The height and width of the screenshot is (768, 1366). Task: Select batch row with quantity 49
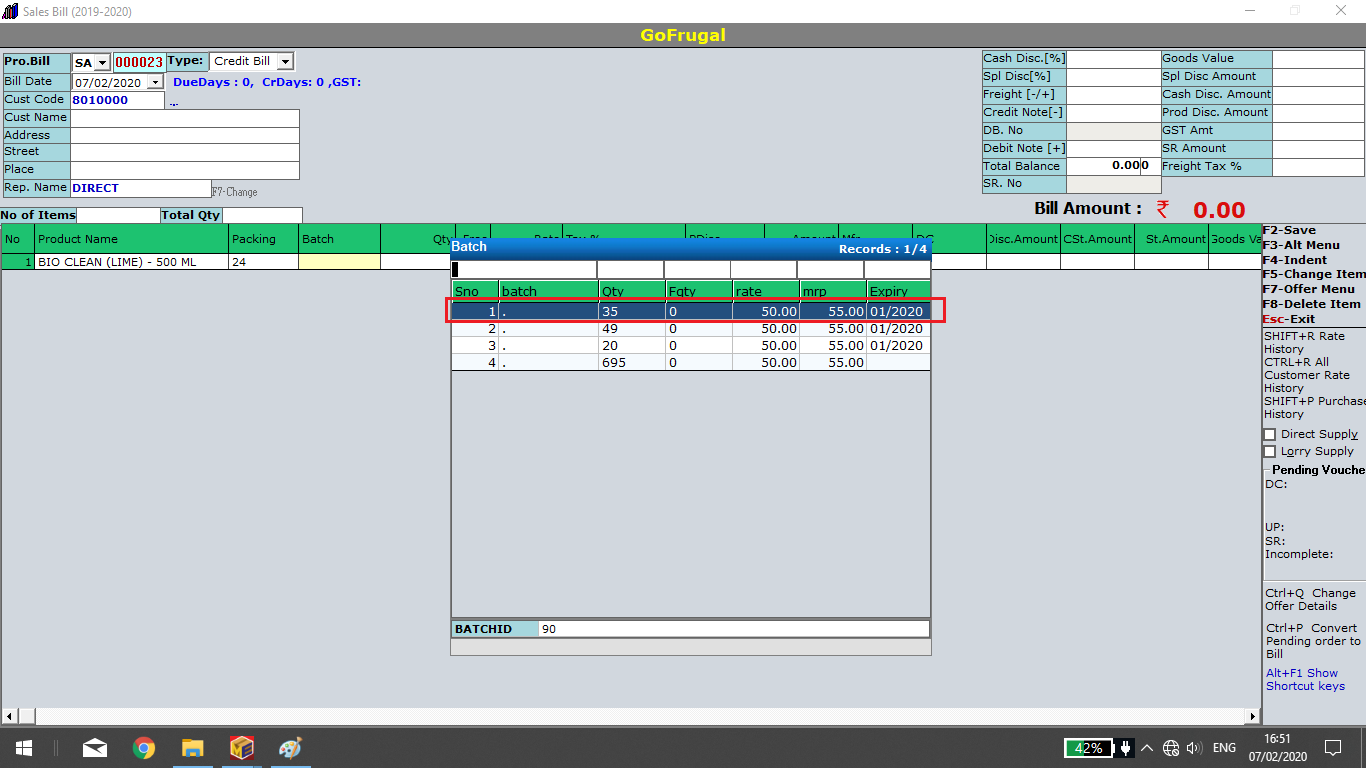pos(691,328)
